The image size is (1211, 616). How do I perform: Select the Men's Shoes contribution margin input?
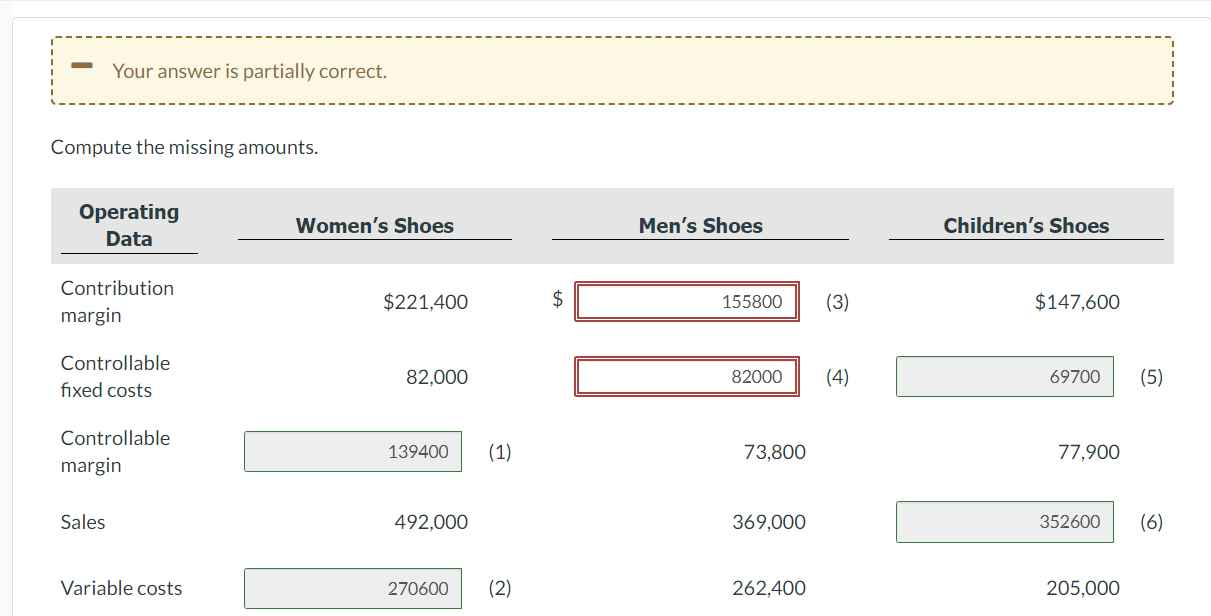point(686,301)
